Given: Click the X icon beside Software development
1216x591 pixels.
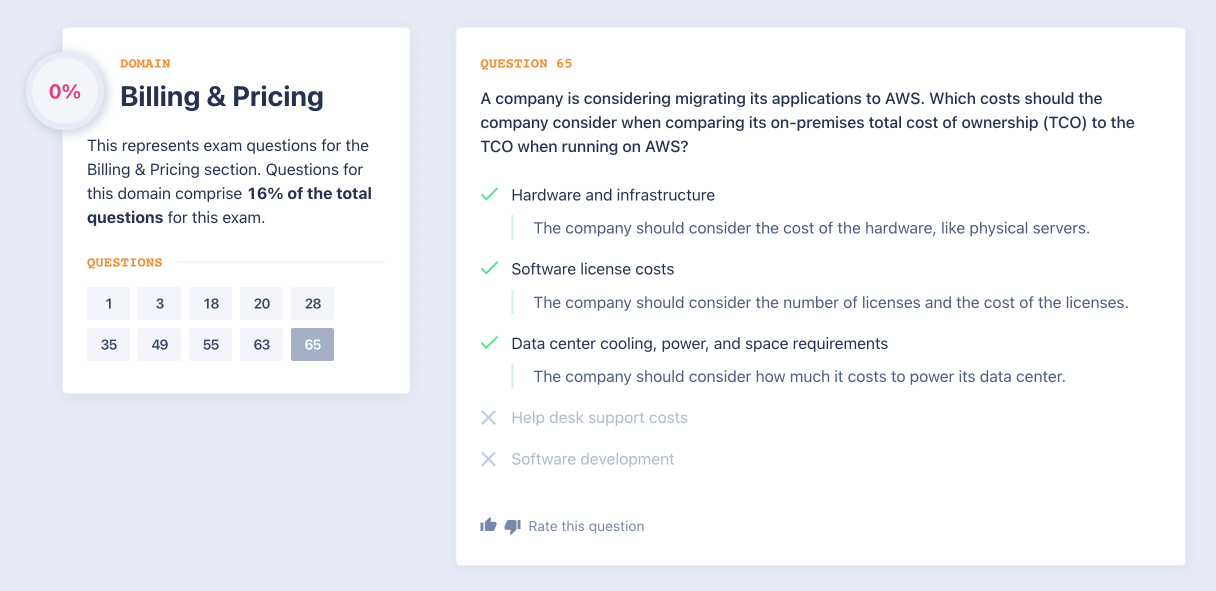Looking at the screenshot, I should tap(489, 459).
